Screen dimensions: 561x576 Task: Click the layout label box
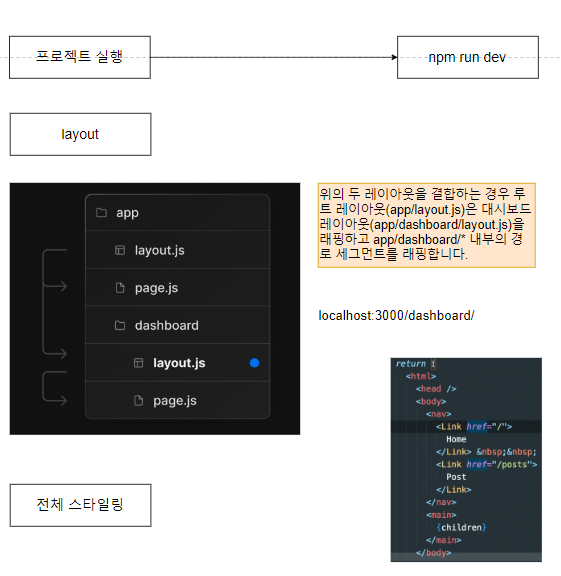[80, 134]
